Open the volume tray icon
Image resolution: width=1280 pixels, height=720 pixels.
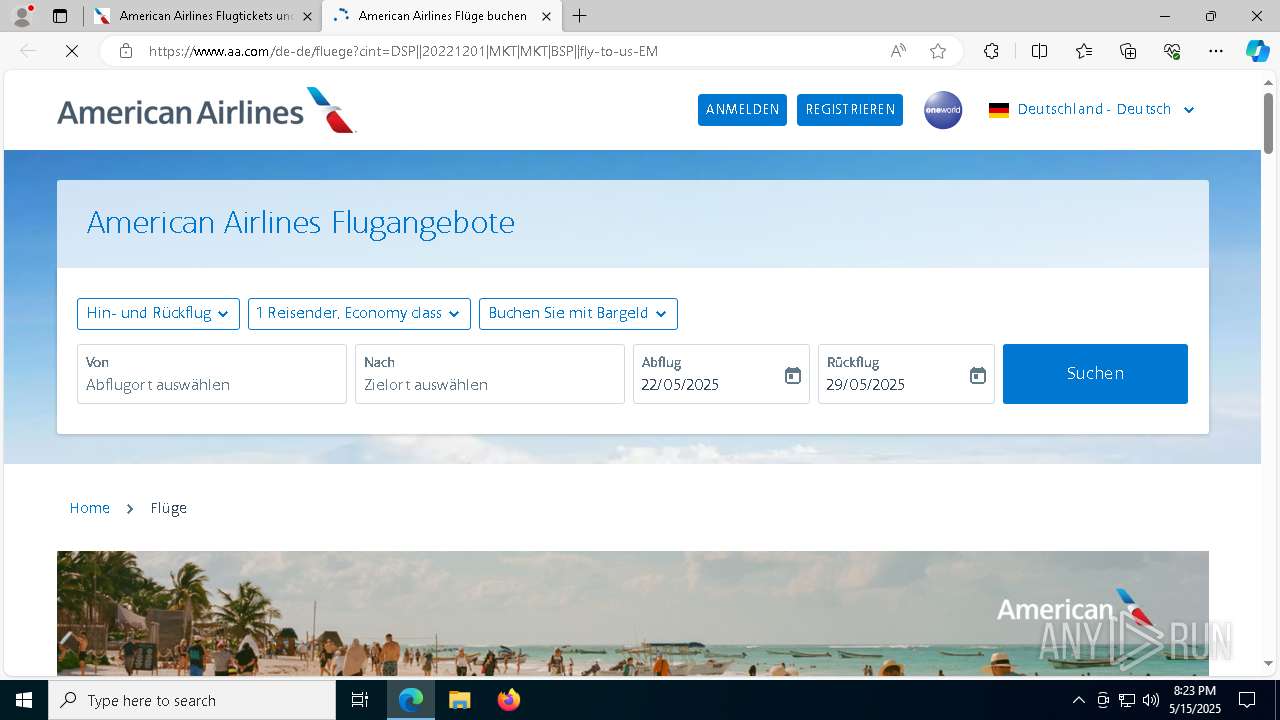click(x=1151, y=700)
